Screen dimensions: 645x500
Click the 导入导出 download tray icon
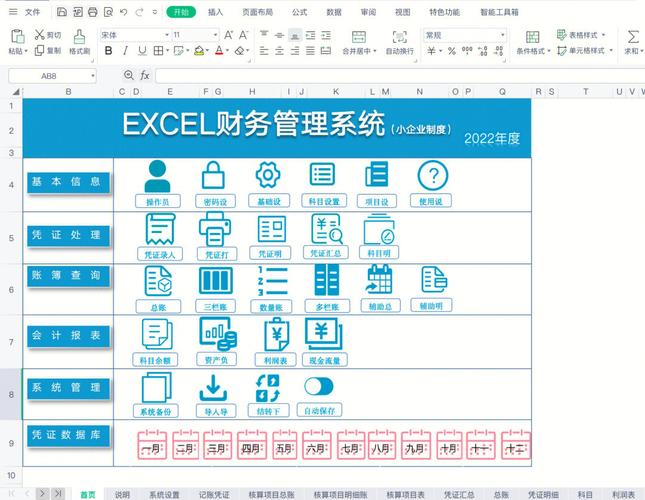click(213, 388)
